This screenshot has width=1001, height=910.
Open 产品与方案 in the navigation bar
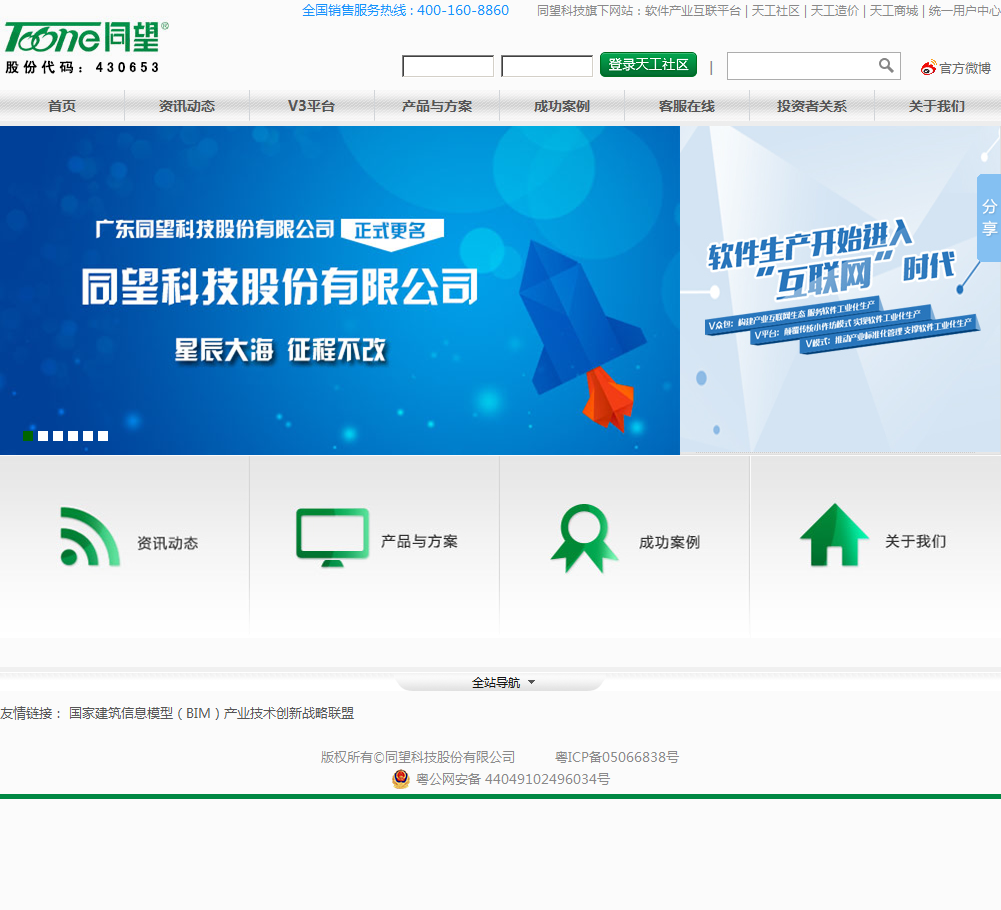click(437, 106)
